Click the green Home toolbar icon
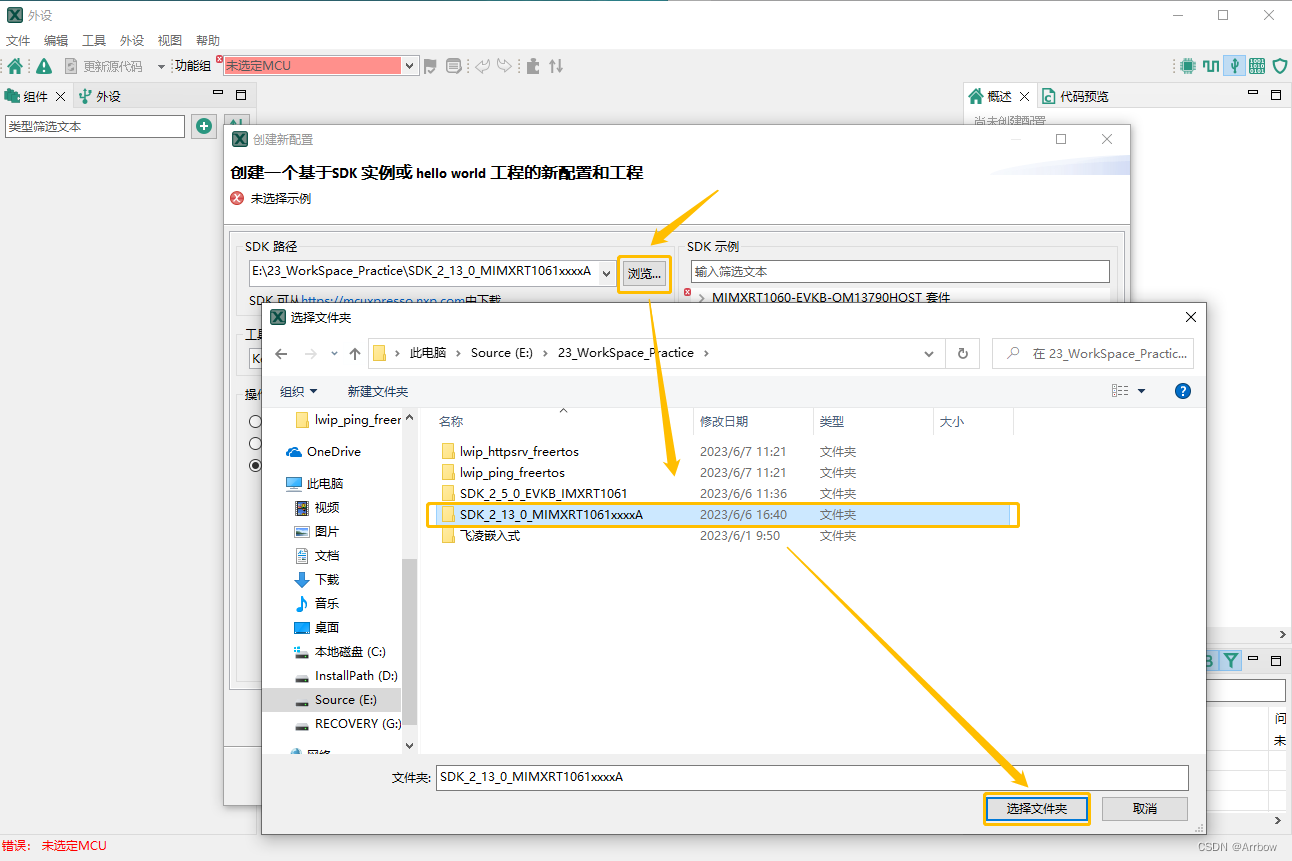 coord(15,66)
